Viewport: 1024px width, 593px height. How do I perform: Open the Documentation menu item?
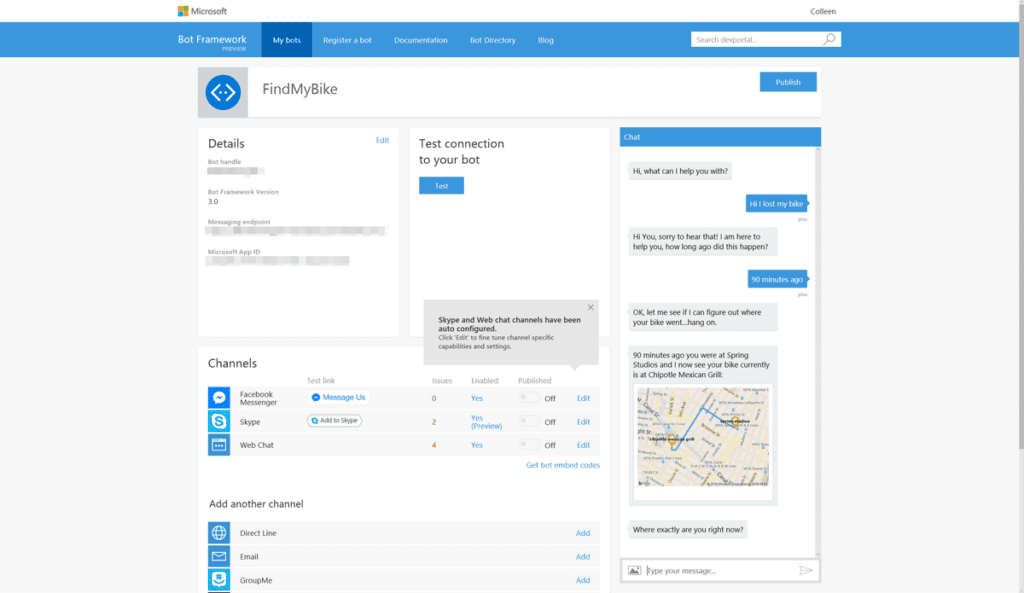(420, 40)
